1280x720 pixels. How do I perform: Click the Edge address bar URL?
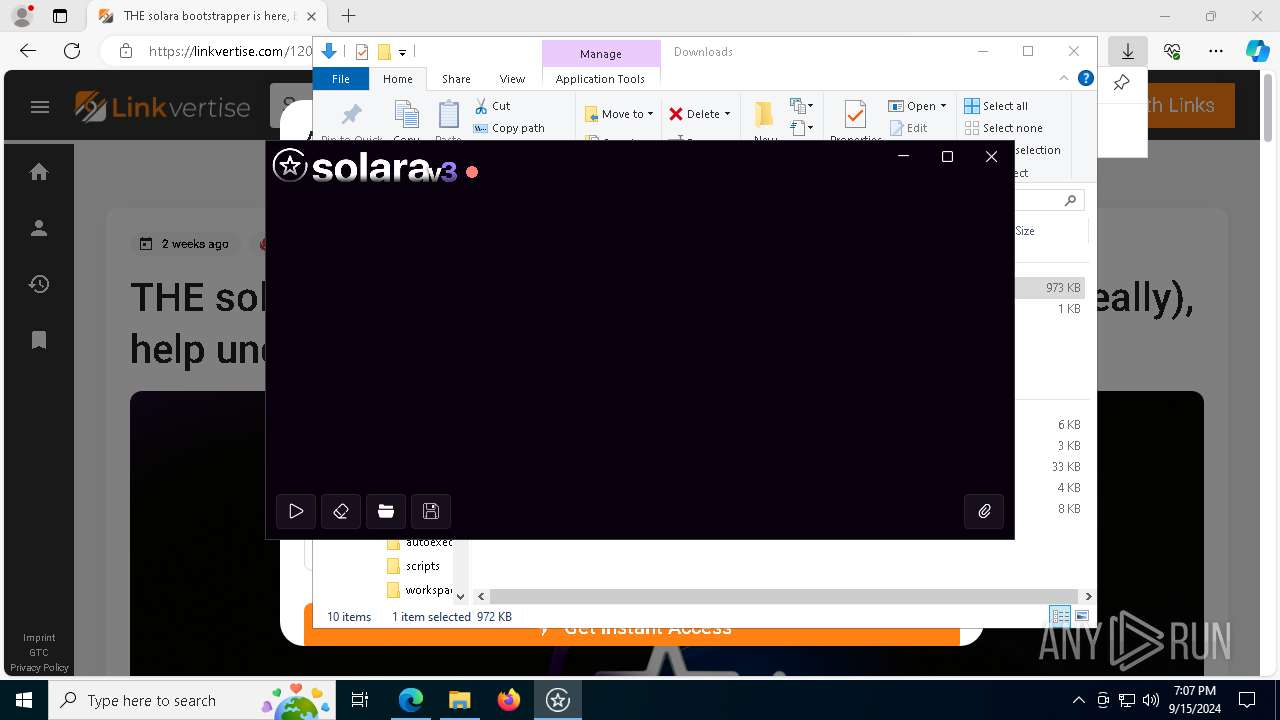click(230, 51)
